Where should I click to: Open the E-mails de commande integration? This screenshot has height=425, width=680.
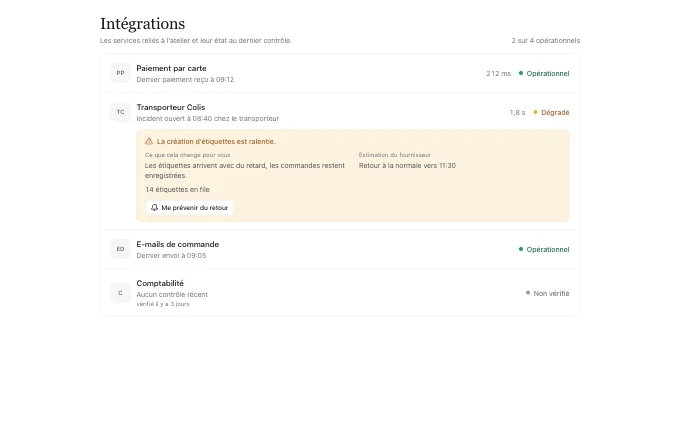[x=340, y=249]
